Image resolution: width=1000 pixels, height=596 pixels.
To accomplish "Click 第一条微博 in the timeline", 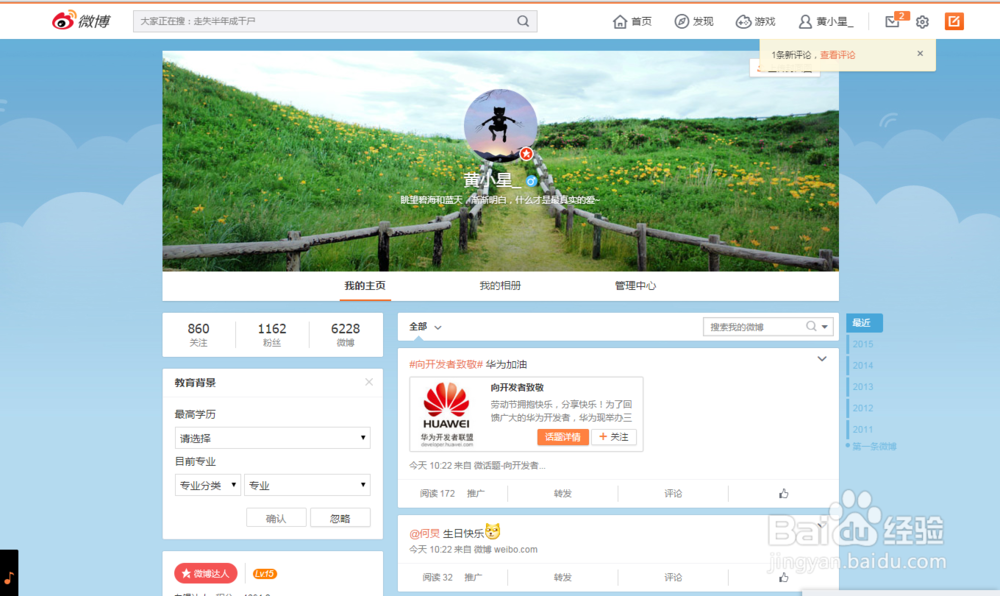I will point(874,446).
